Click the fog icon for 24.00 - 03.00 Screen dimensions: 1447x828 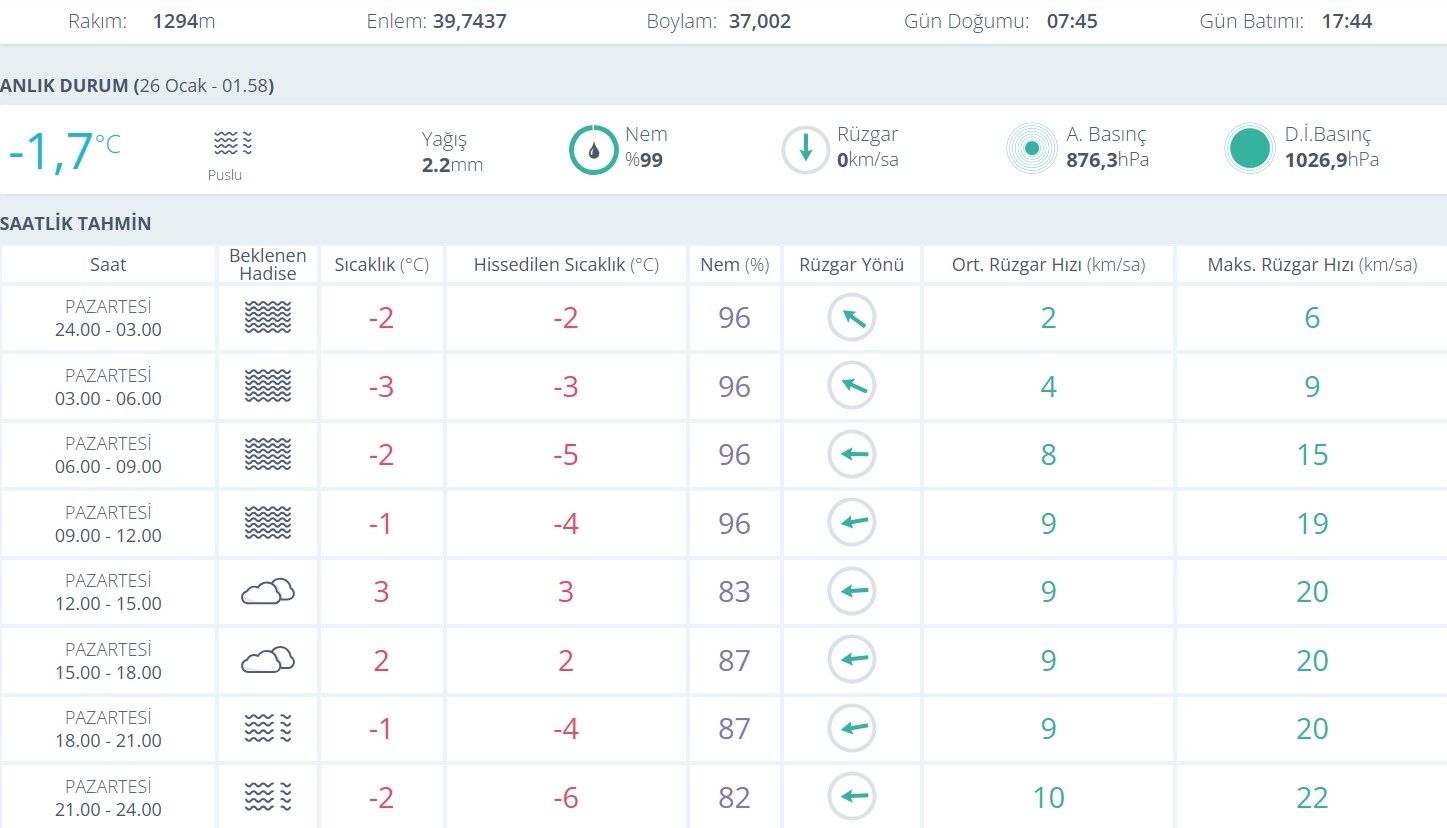click(267, 318)
